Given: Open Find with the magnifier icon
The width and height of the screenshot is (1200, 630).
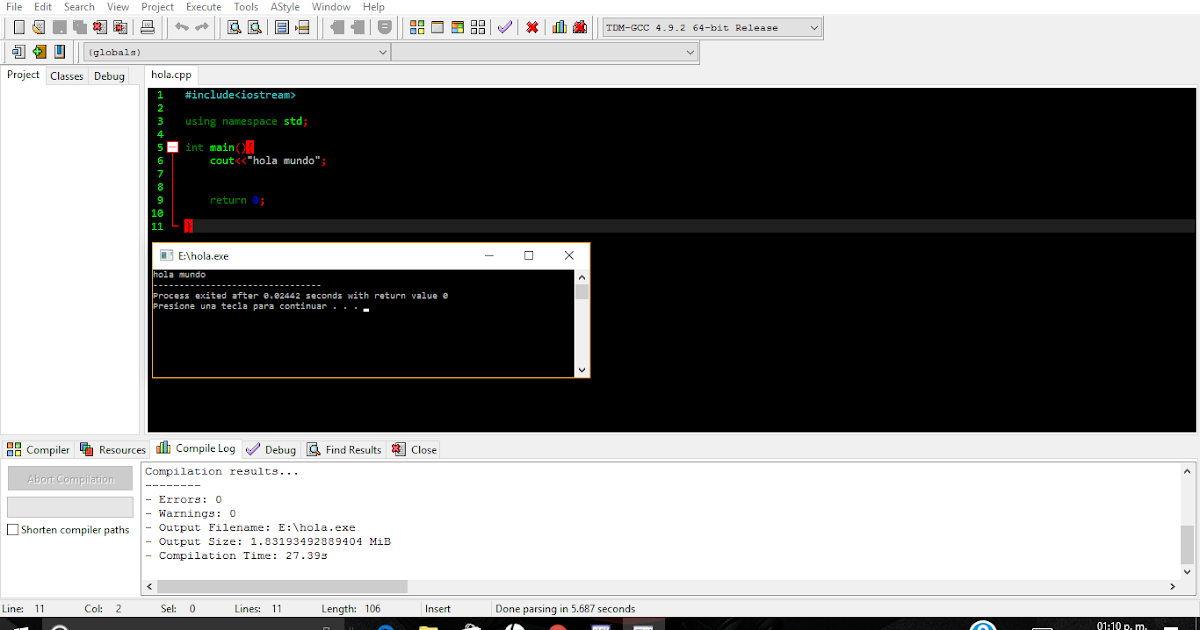Looking at the screenshot, I should 232,27.
